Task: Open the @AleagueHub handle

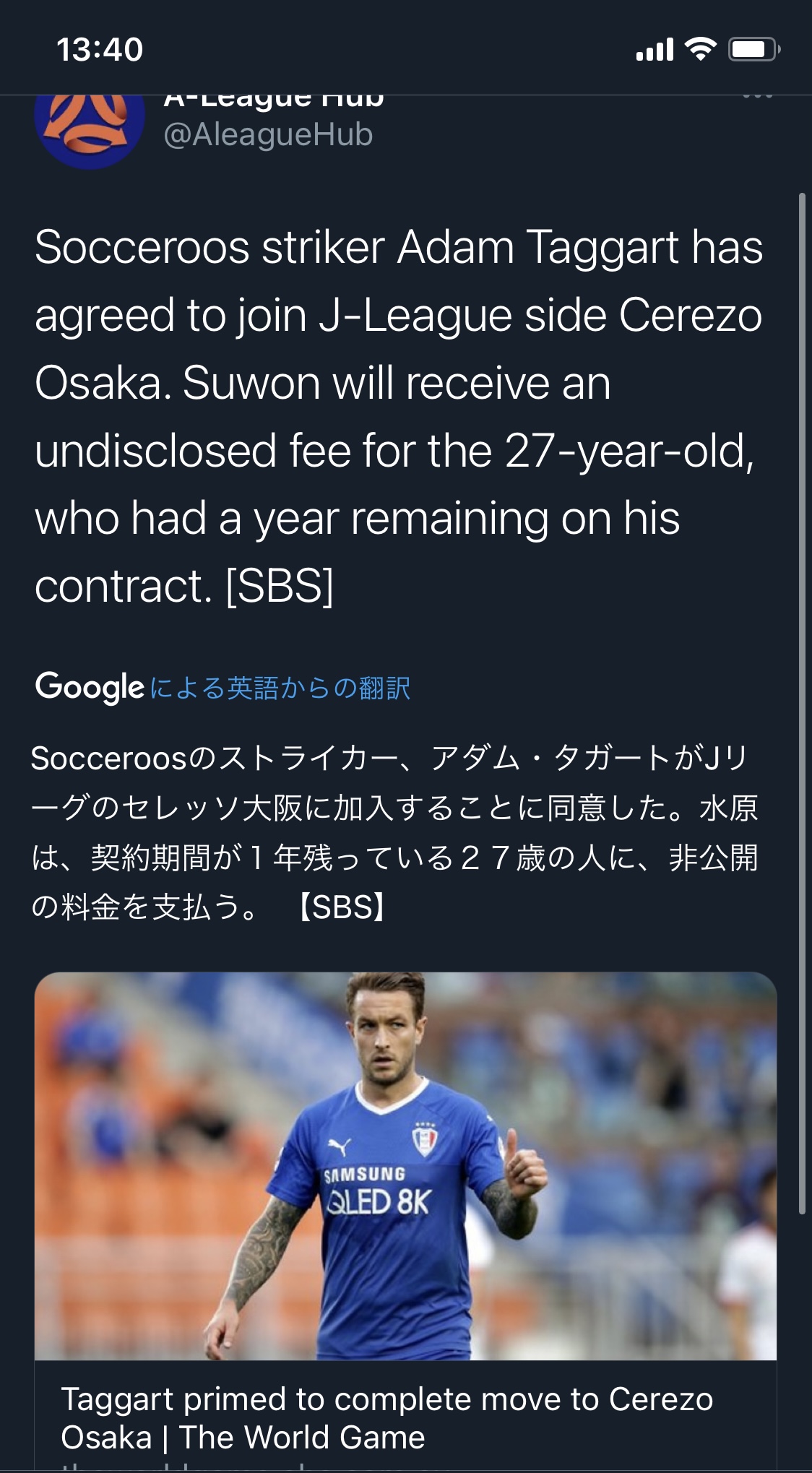Action: (268, 135)
